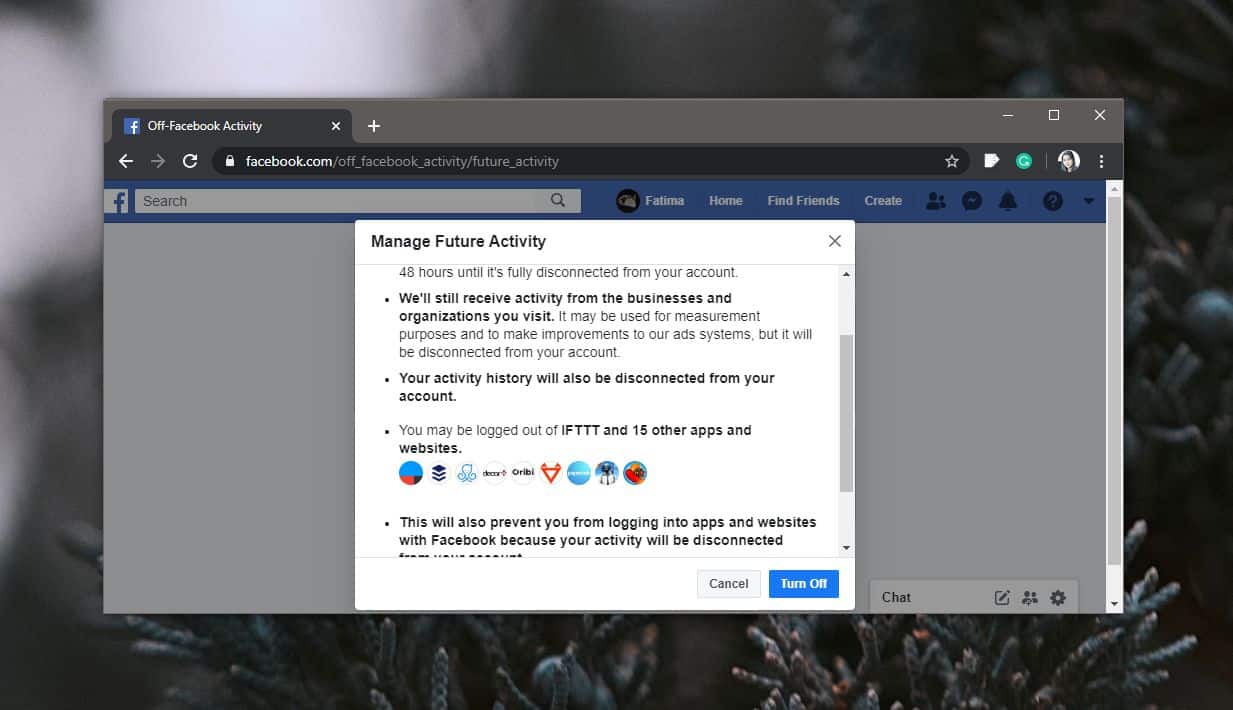Open a new Chrome tab

[x=374, y=126]
